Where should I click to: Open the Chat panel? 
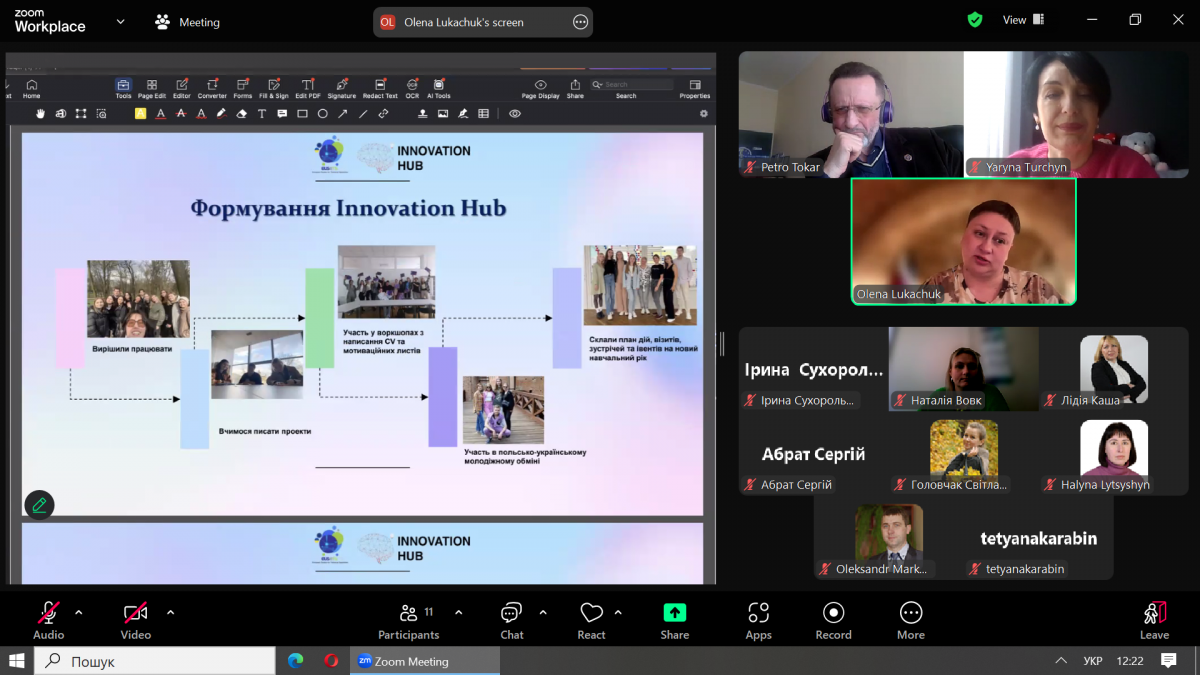512,620
